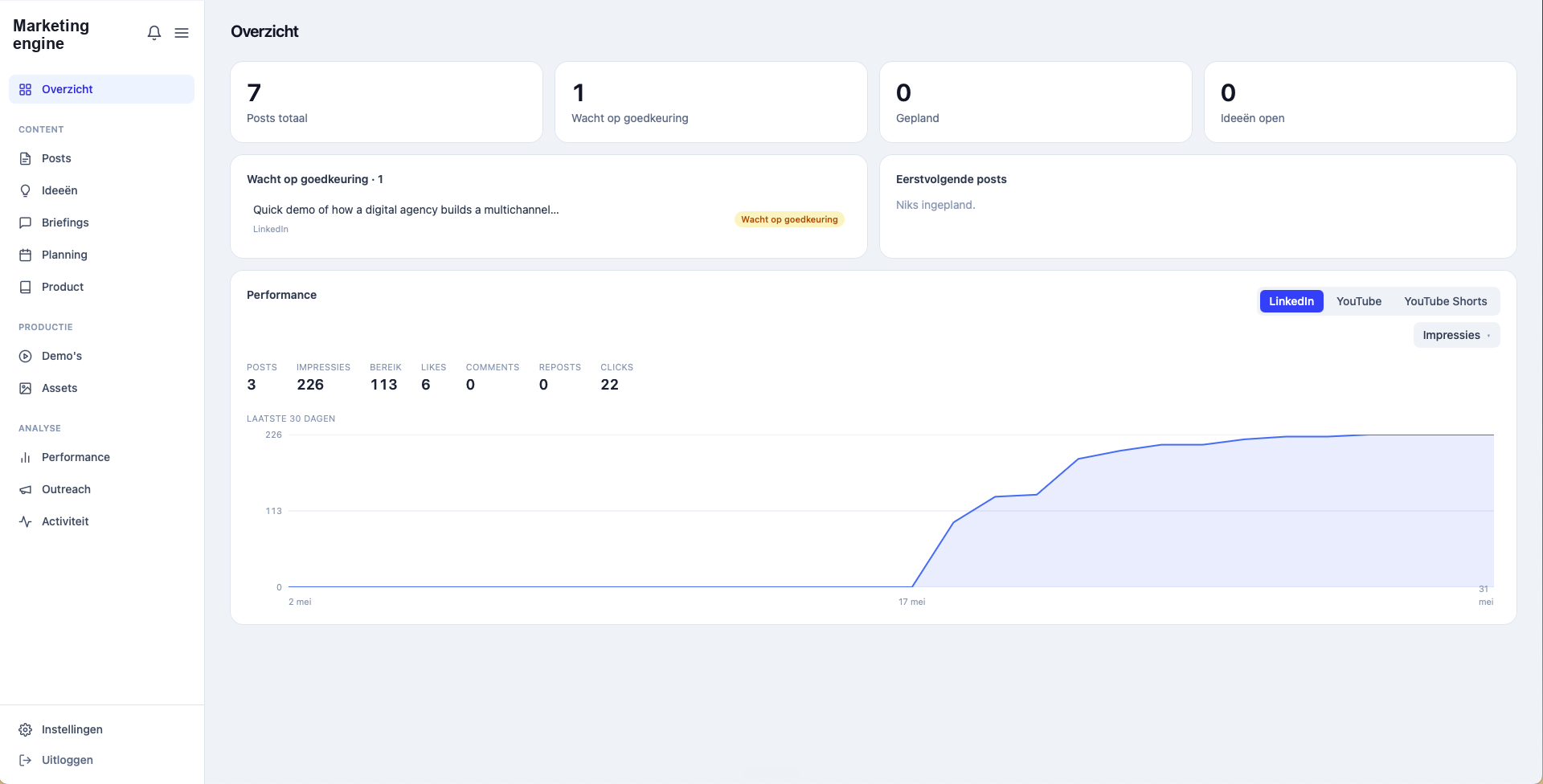Image resolution: width=1543 pixels, height=784 pixels.
Task: Click the Briefings speech bubble icon
Action: 26,223
